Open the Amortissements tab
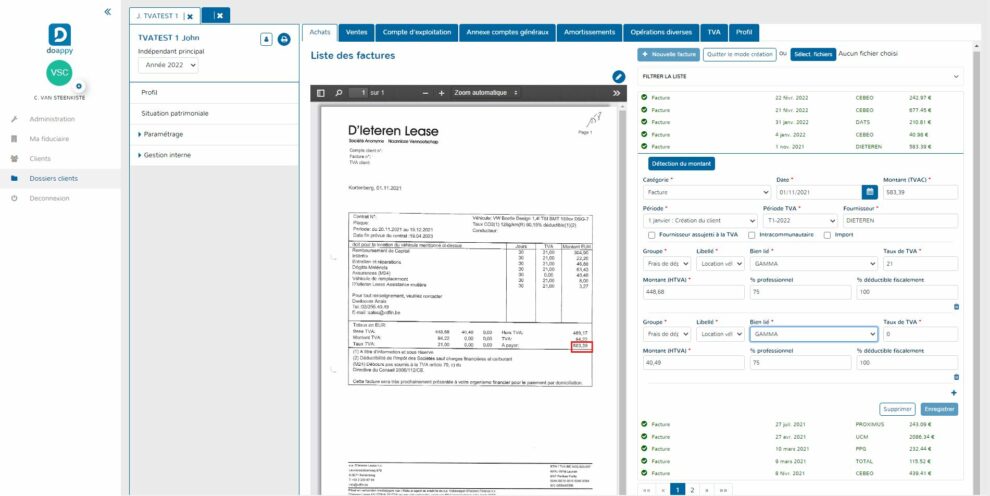Viewport: 990px width, 496px height. click(x=588, y=32)
